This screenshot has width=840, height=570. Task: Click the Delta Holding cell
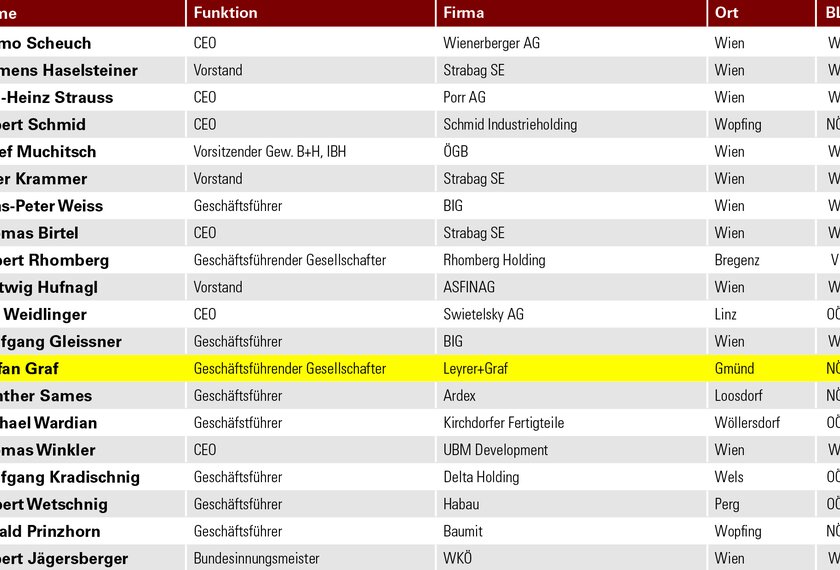click(483, 477)
